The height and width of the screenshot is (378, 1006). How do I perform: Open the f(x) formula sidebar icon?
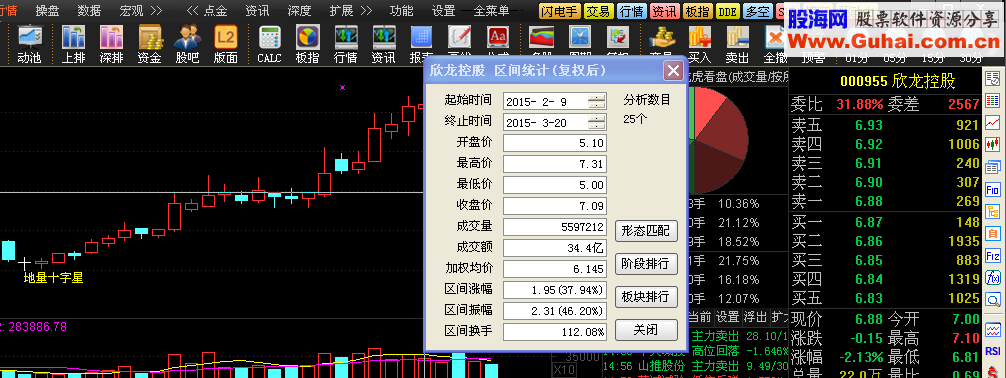click(x=993, y=278)
